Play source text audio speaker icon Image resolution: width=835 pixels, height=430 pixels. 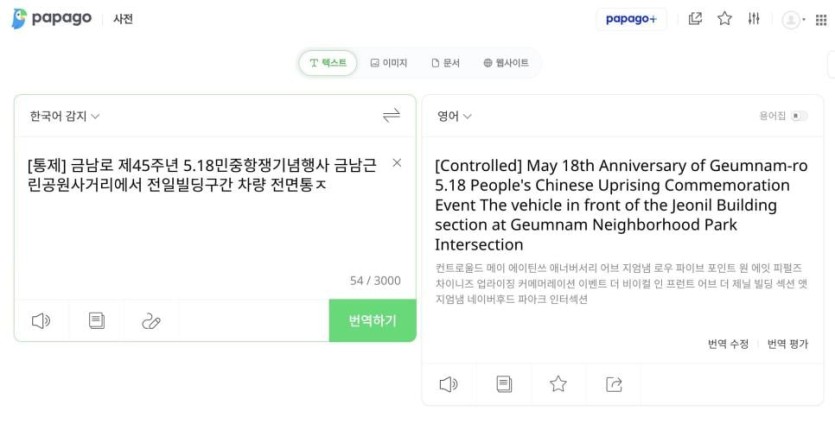tap(41, 321)
